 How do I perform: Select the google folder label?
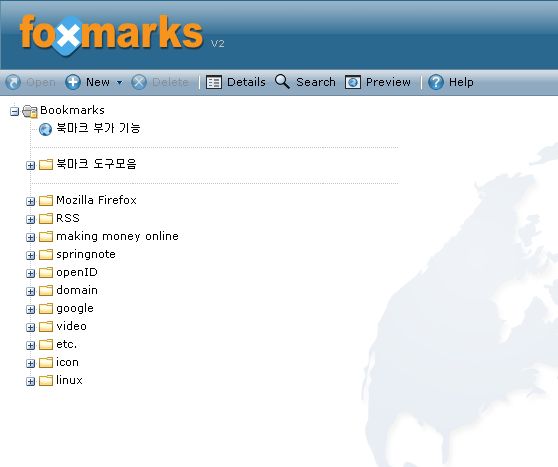pyautogui.click(x=75, y=309)
